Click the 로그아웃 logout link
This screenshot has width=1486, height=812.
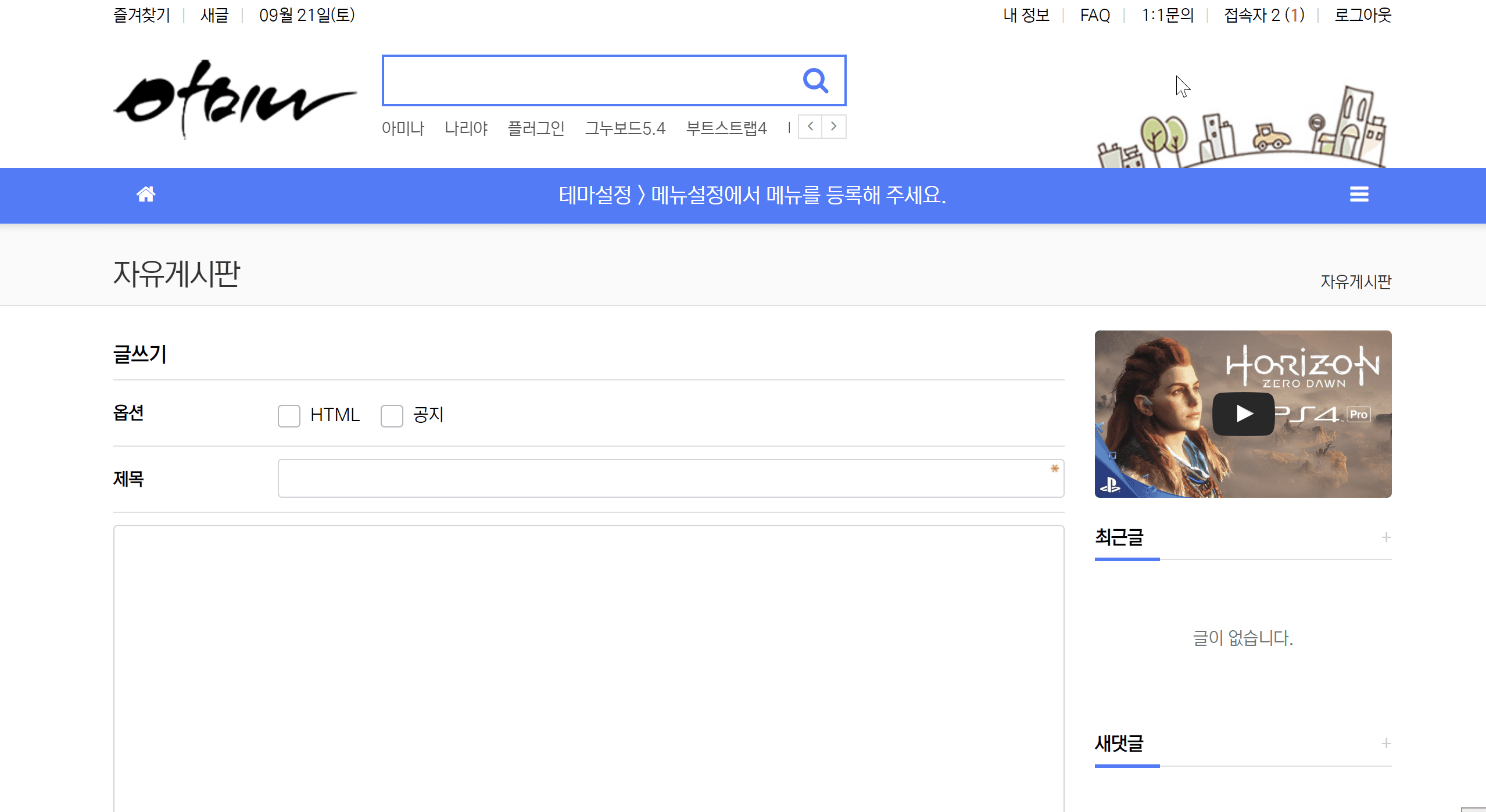1363,15
